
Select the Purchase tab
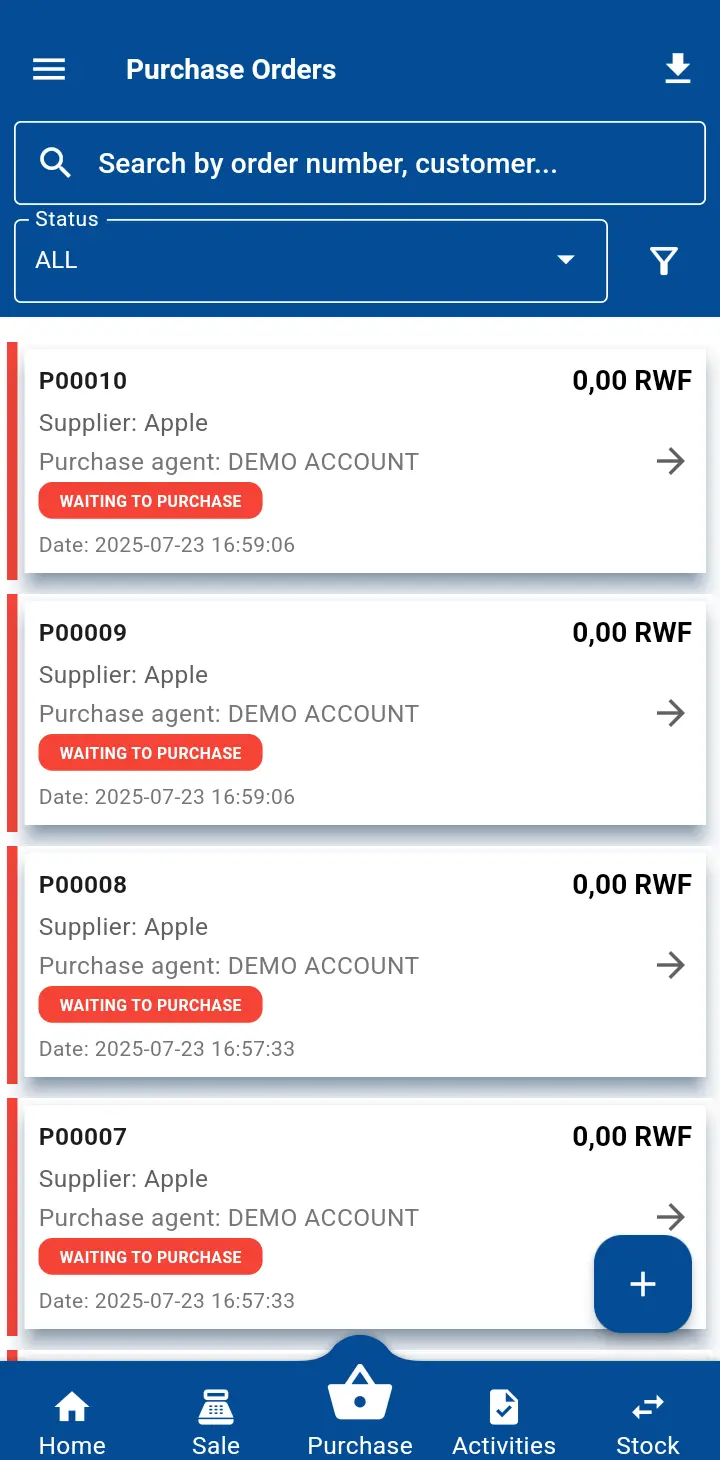pos(360,1410)
